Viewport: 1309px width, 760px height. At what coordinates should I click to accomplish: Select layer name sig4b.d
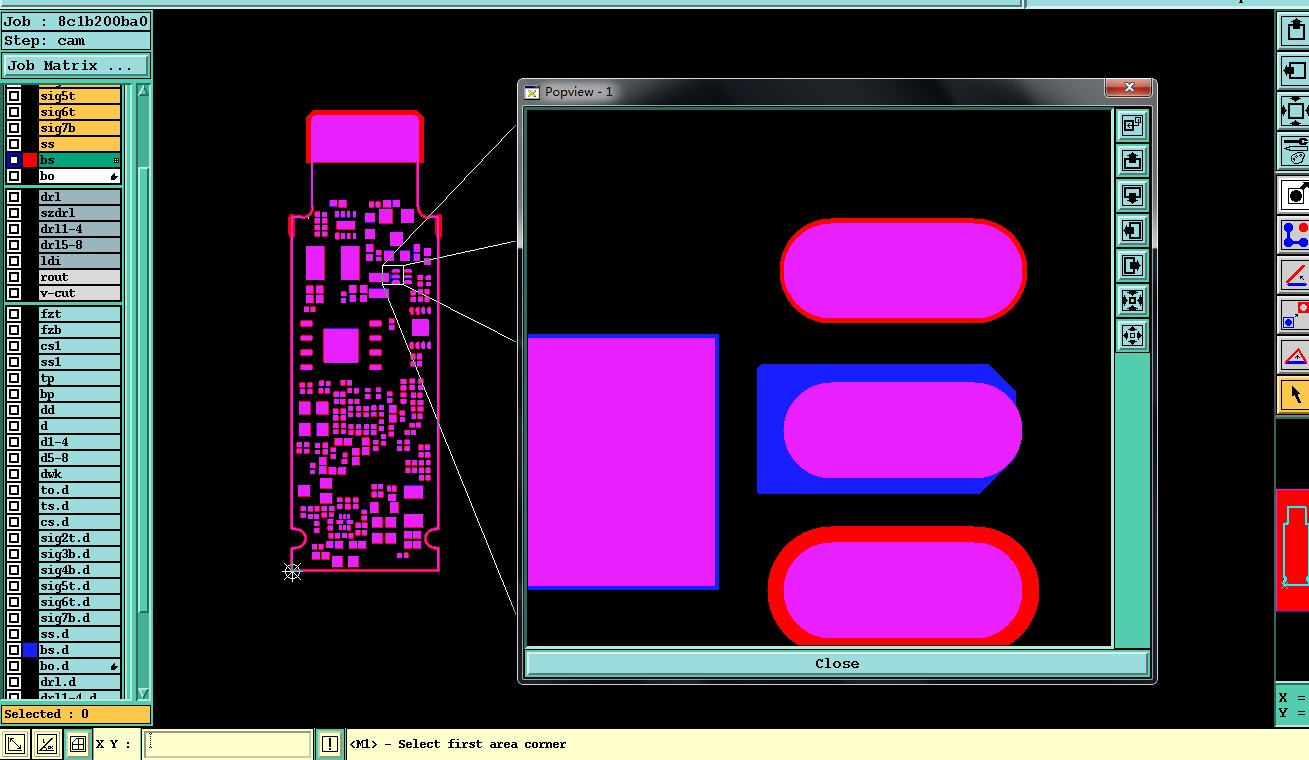pyautogui.click(x=80, y=570)
